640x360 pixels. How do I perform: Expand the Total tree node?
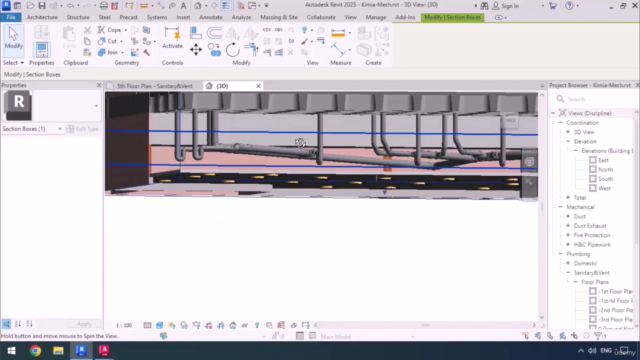[x=568, y=198]
